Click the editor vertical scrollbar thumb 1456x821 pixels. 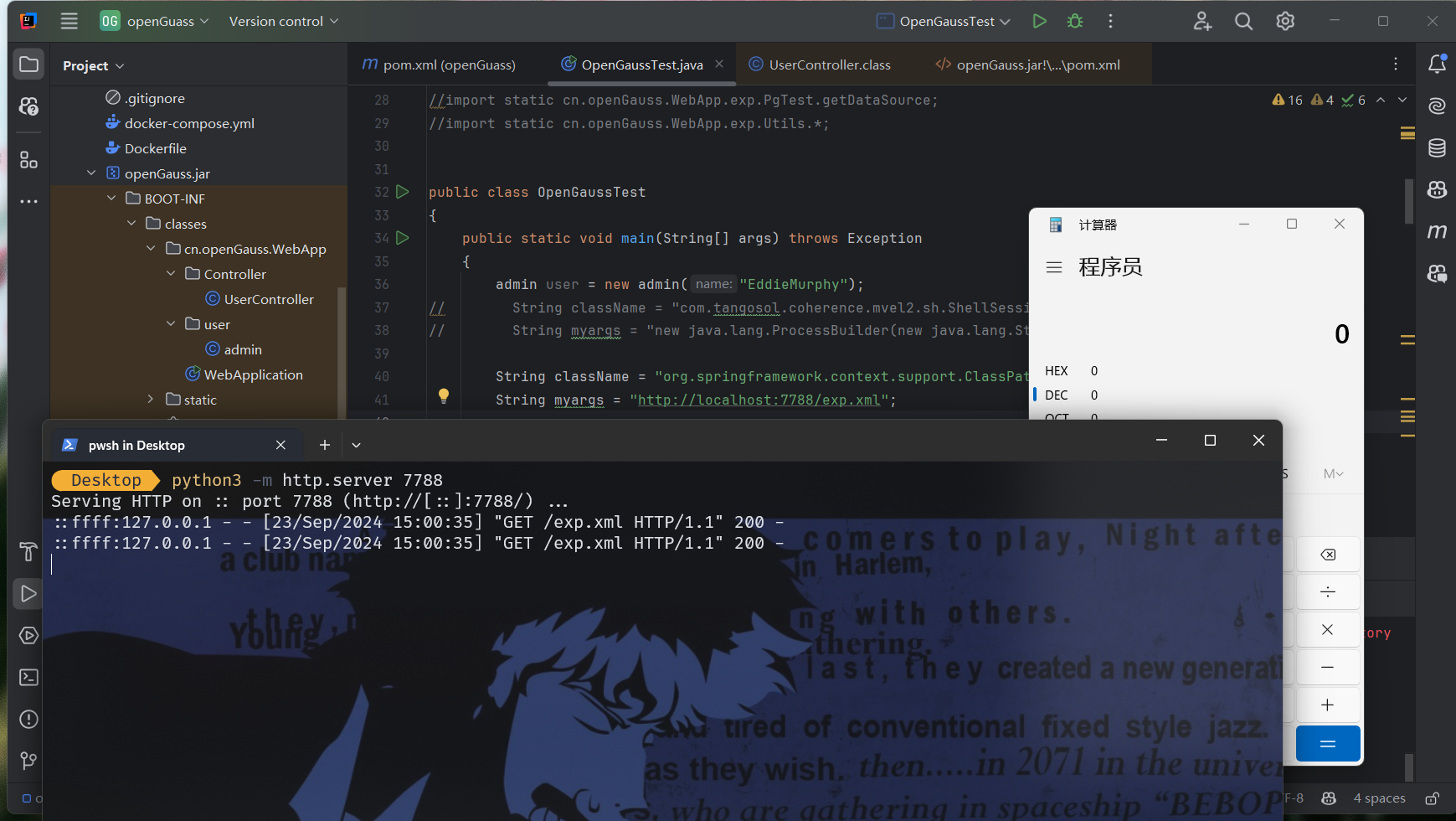tap(1409, 201)
